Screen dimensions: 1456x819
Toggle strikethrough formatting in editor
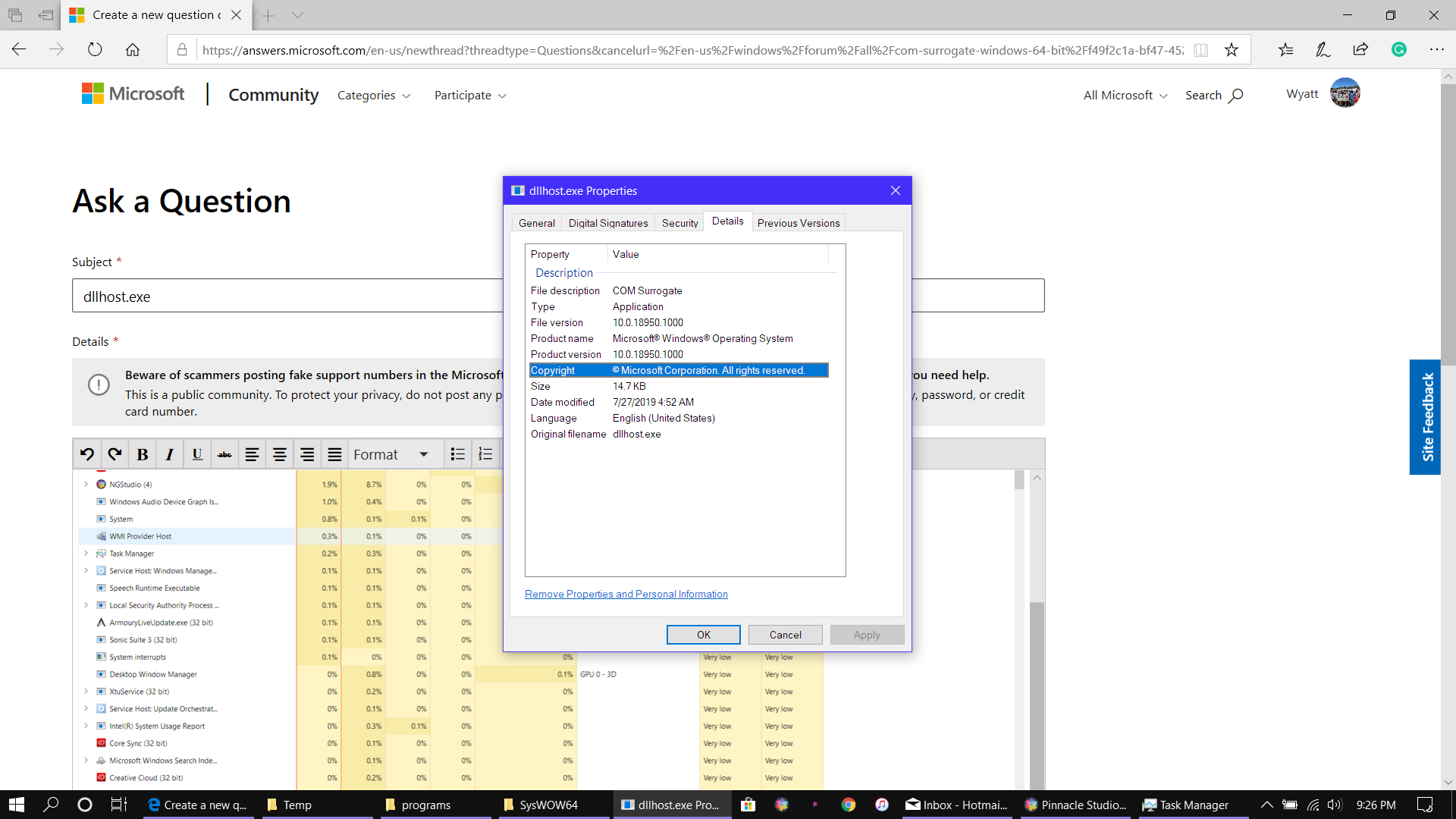224,454
